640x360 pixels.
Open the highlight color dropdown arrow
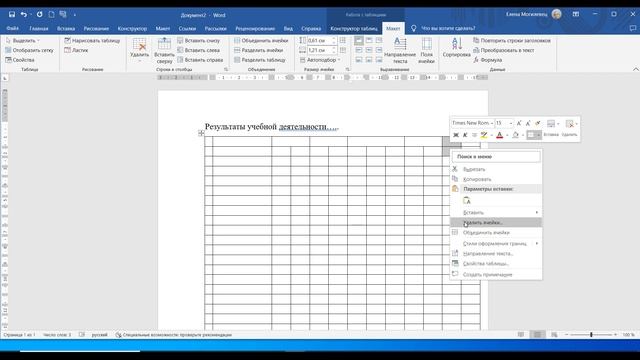tap(491, 135)
